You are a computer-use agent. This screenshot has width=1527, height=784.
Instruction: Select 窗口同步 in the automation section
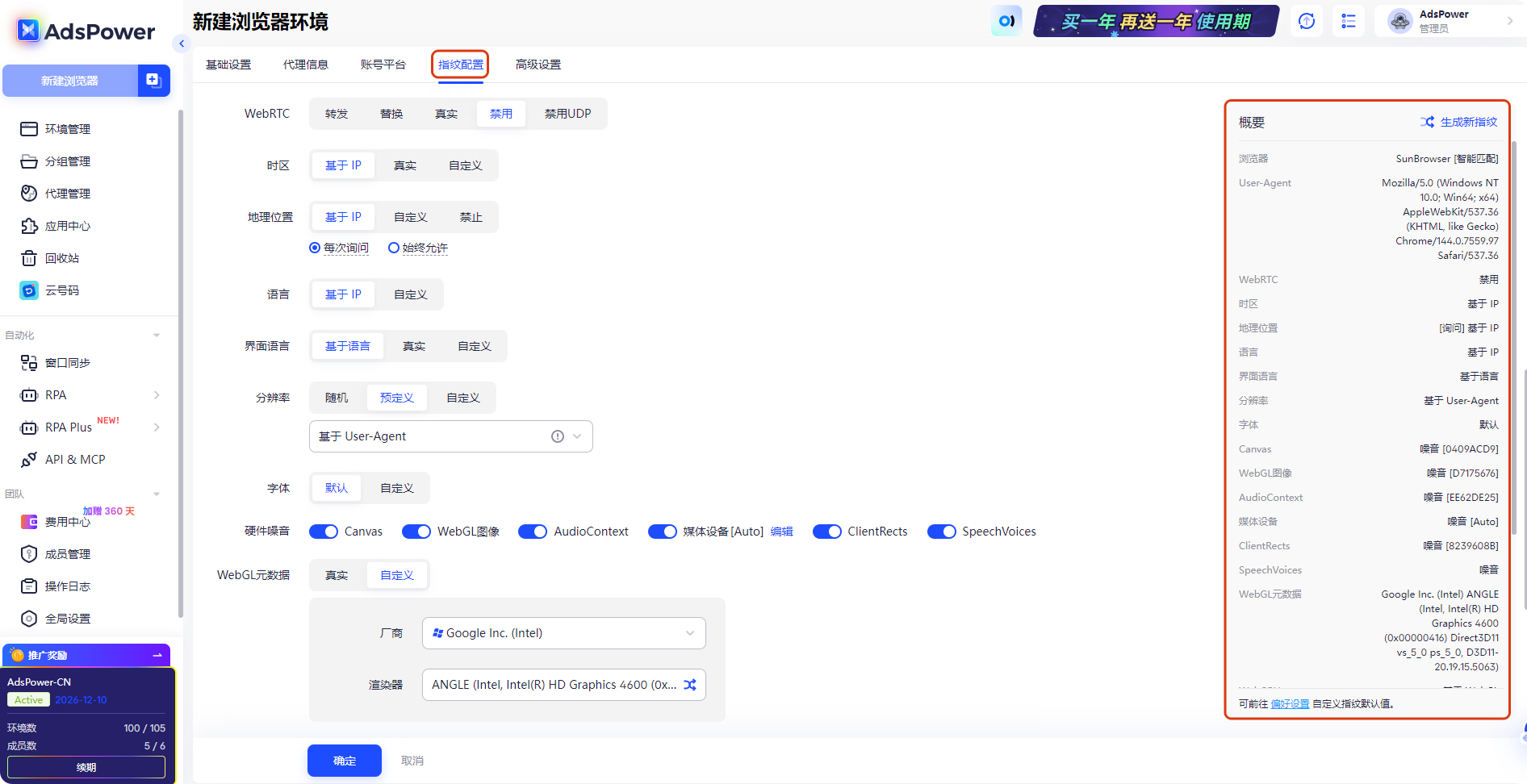tap(69, 362)
